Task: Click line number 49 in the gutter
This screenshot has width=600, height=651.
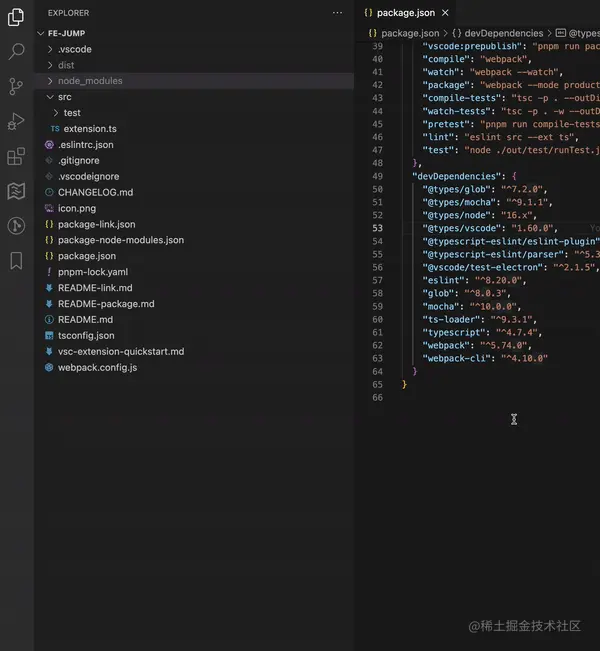Action: (x=377, y=176)
